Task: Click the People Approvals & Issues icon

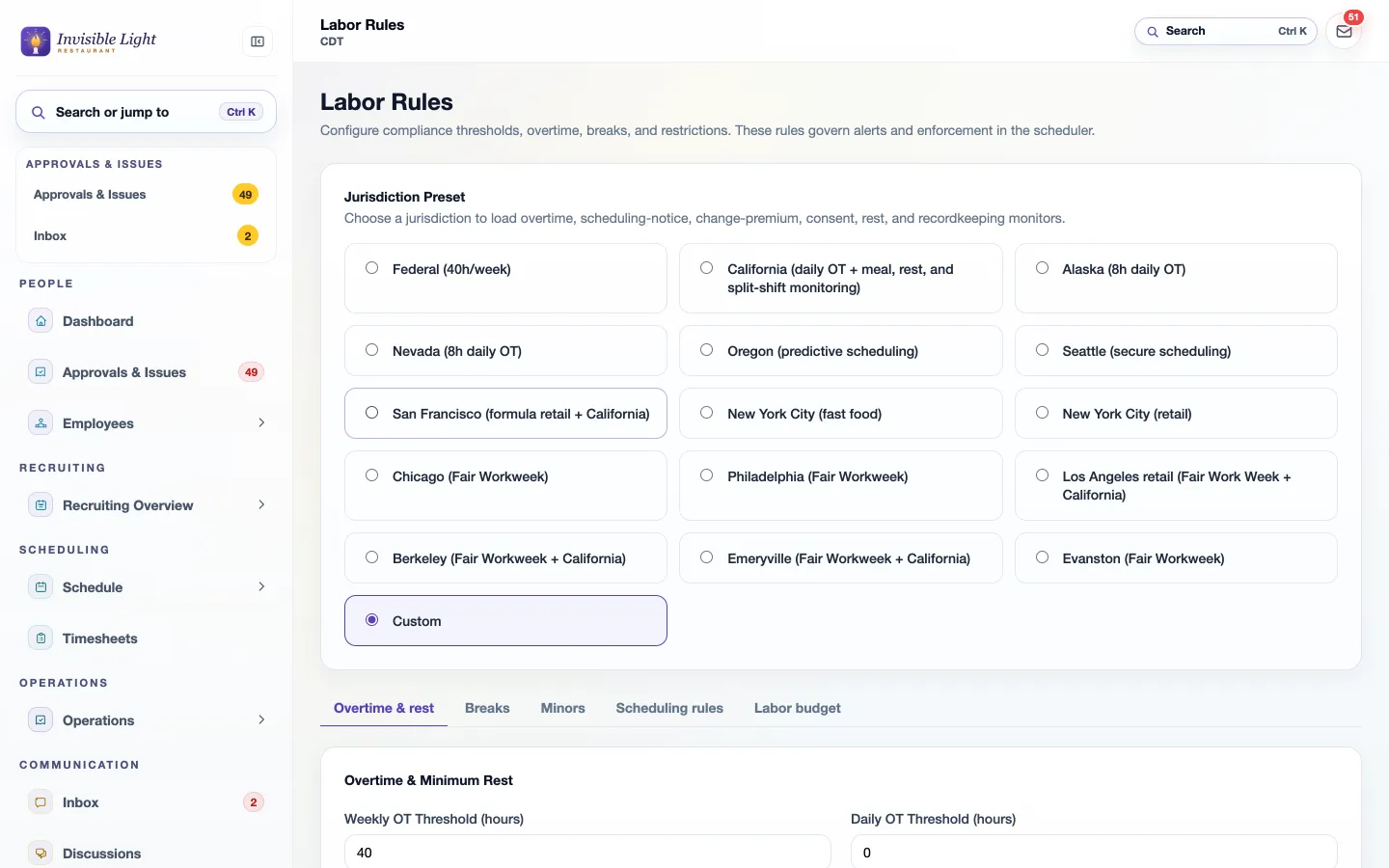Action: [41, 372]
